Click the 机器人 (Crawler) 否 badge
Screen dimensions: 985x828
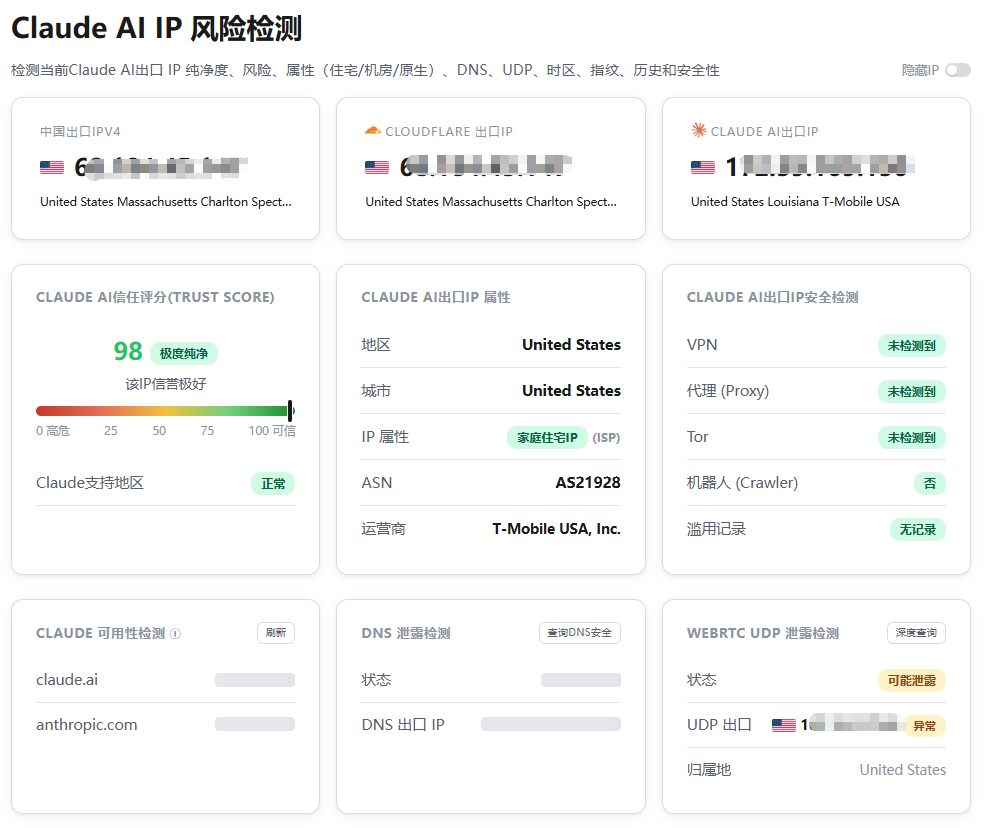click(x=930, y=484)
